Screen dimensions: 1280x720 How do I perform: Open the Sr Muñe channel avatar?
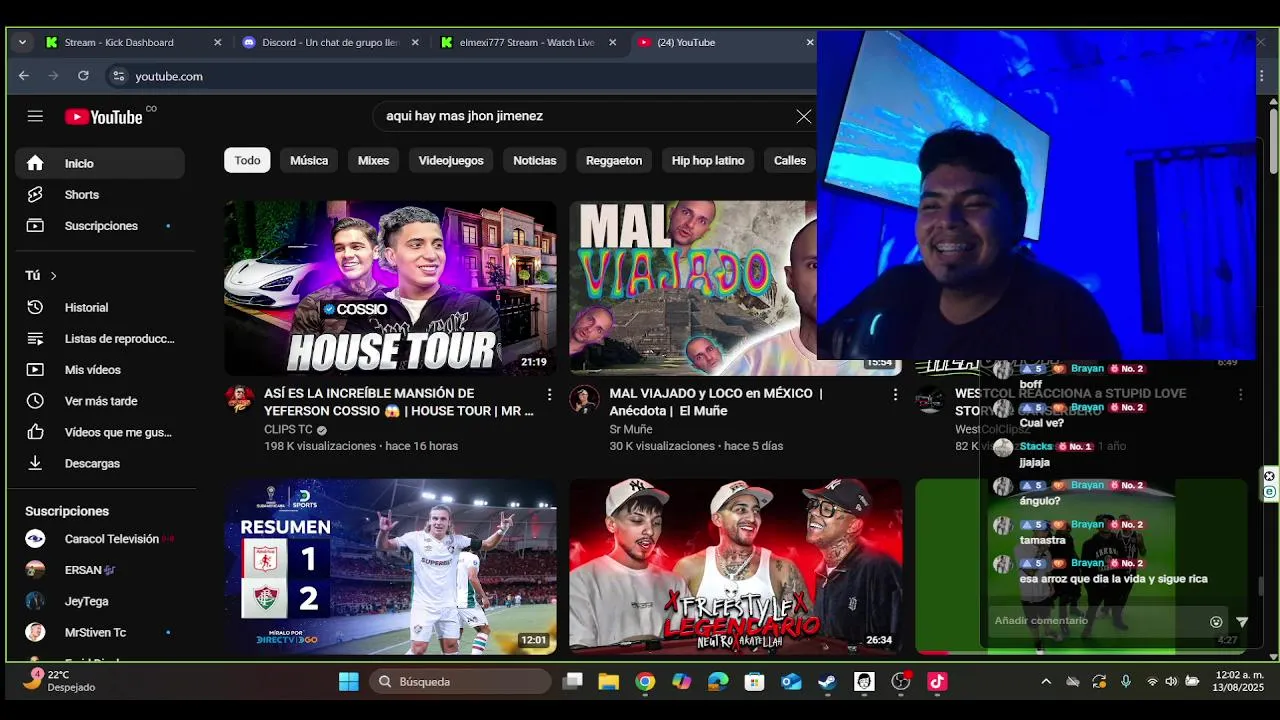[x=584, y=399]
